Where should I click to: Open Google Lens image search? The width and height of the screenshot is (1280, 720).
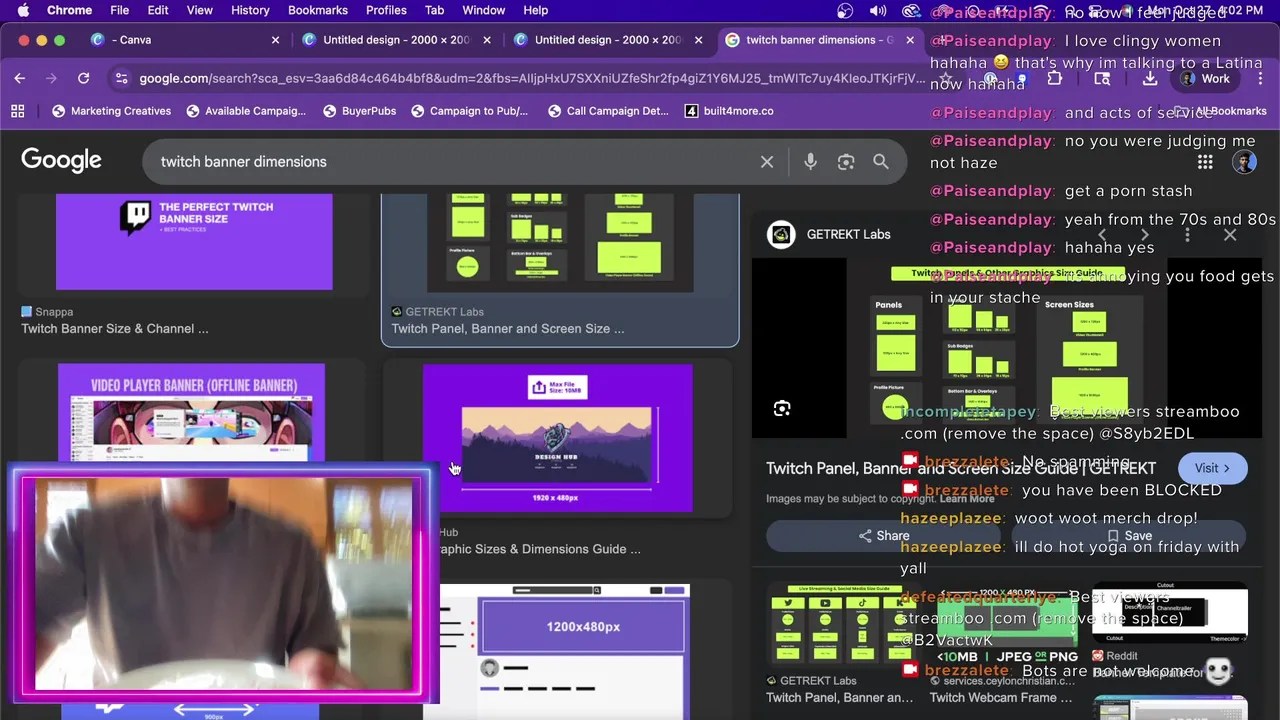tap(846, 162)
